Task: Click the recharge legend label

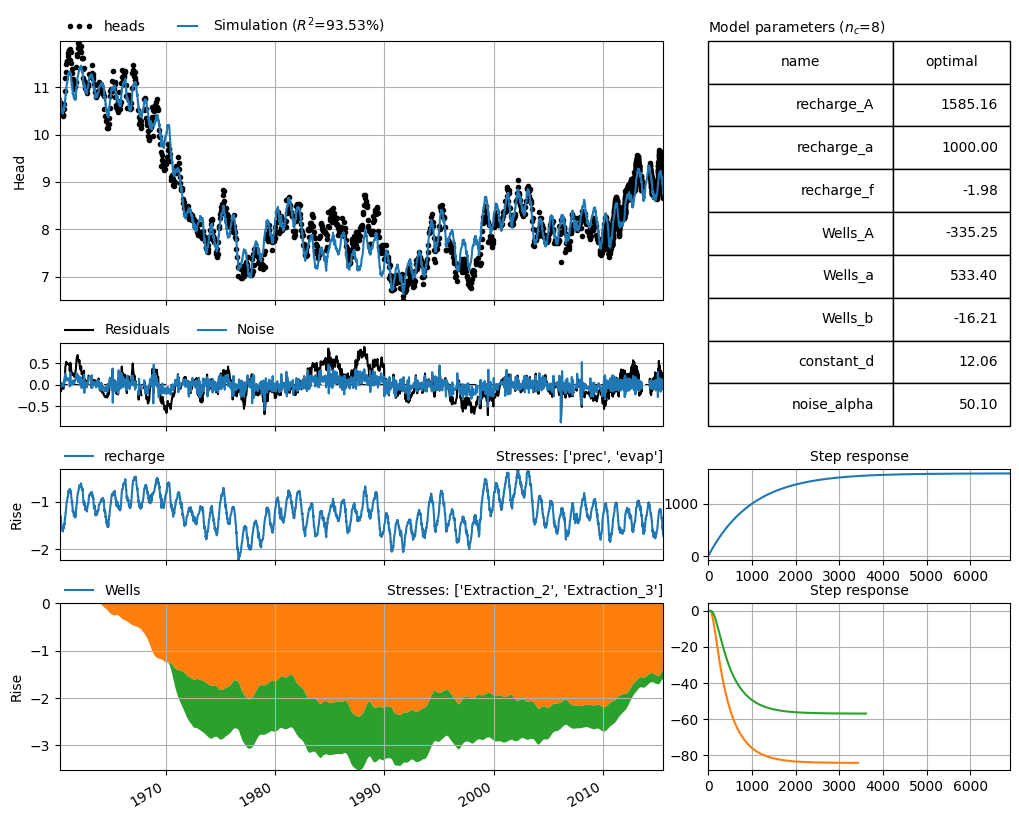Action: coord(114,456)
